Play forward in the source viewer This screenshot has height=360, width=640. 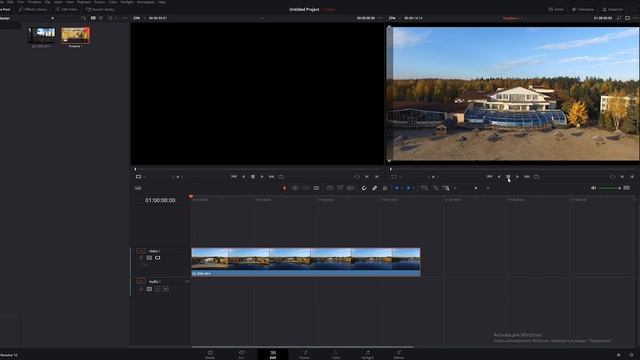point(262,177)
